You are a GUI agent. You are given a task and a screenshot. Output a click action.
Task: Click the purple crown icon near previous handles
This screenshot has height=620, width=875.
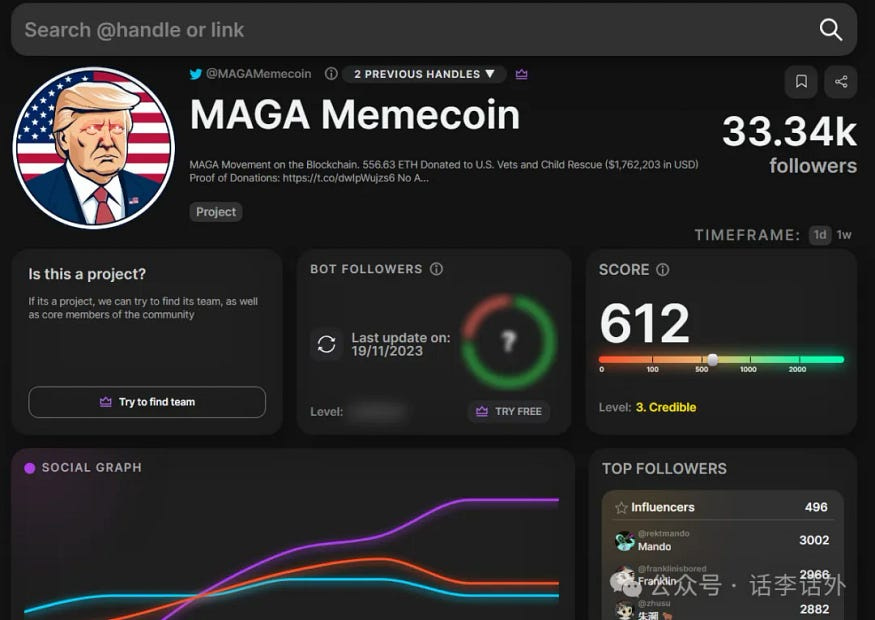(x=521, y=73)
